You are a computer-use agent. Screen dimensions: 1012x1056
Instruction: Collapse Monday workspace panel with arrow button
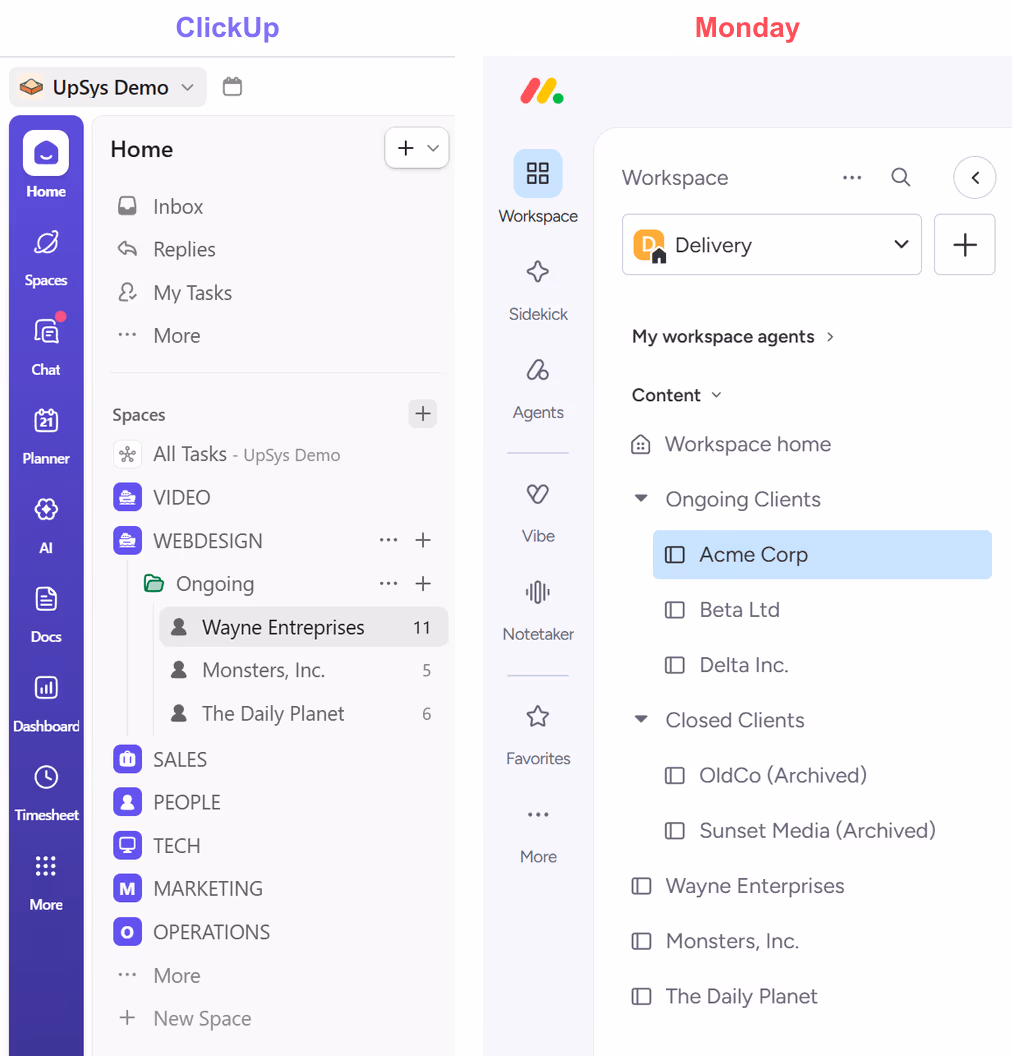click(975, 177)
